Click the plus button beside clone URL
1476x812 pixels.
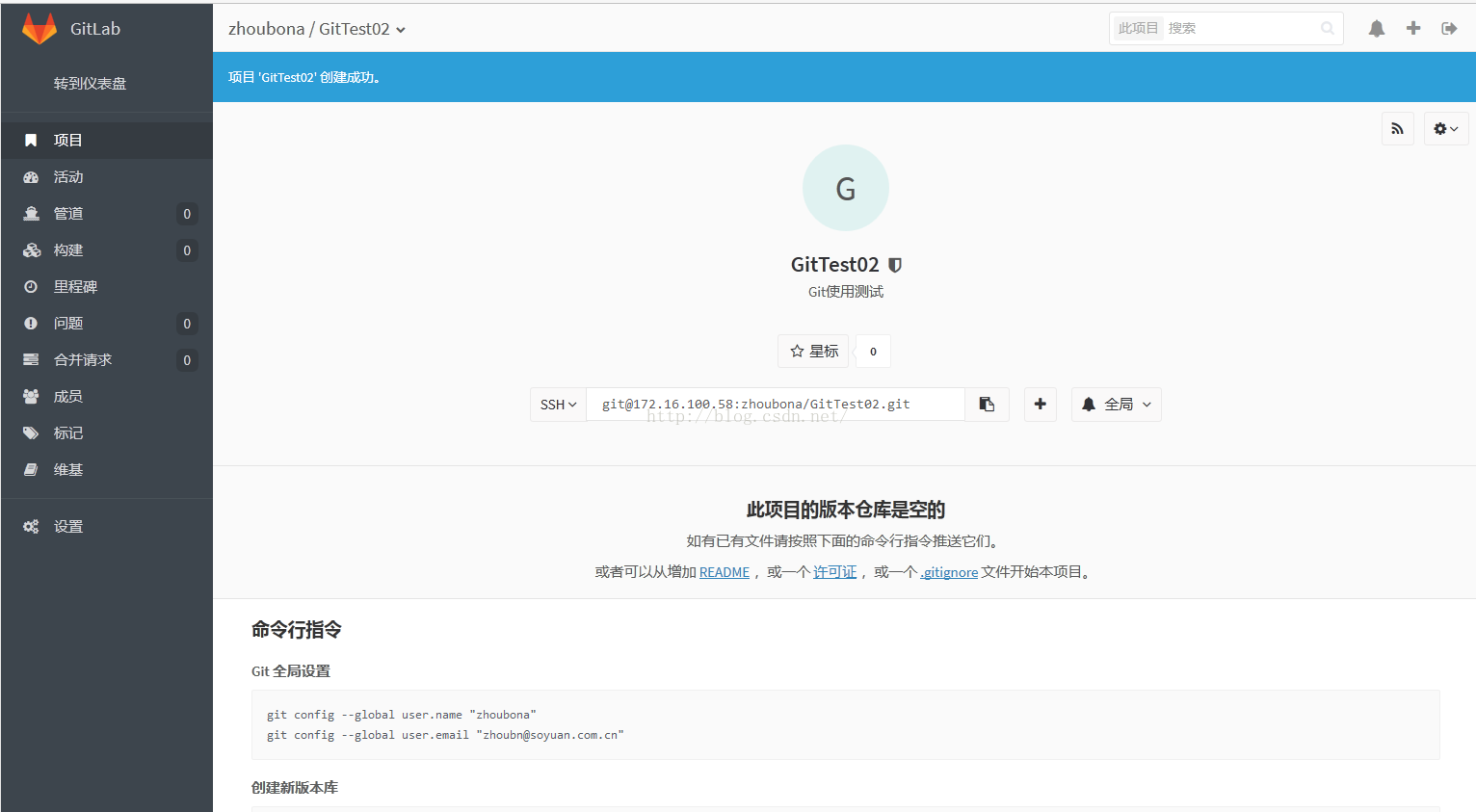(1040, 405)
